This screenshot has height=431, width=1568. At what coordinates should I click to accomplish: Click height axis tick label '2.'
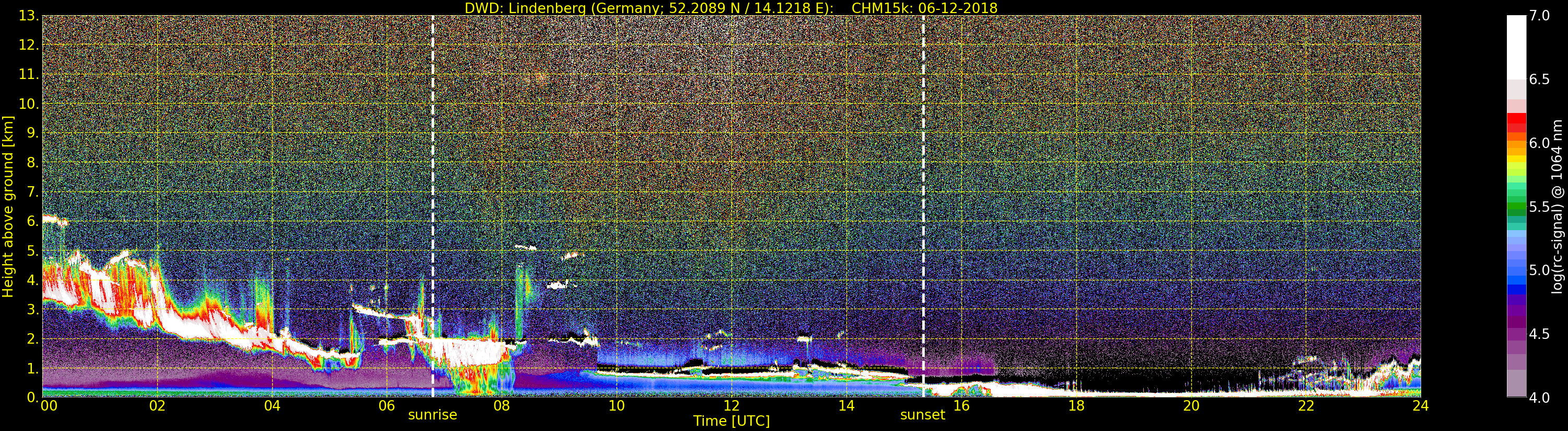pyautogui.click(x=33, y=338)
